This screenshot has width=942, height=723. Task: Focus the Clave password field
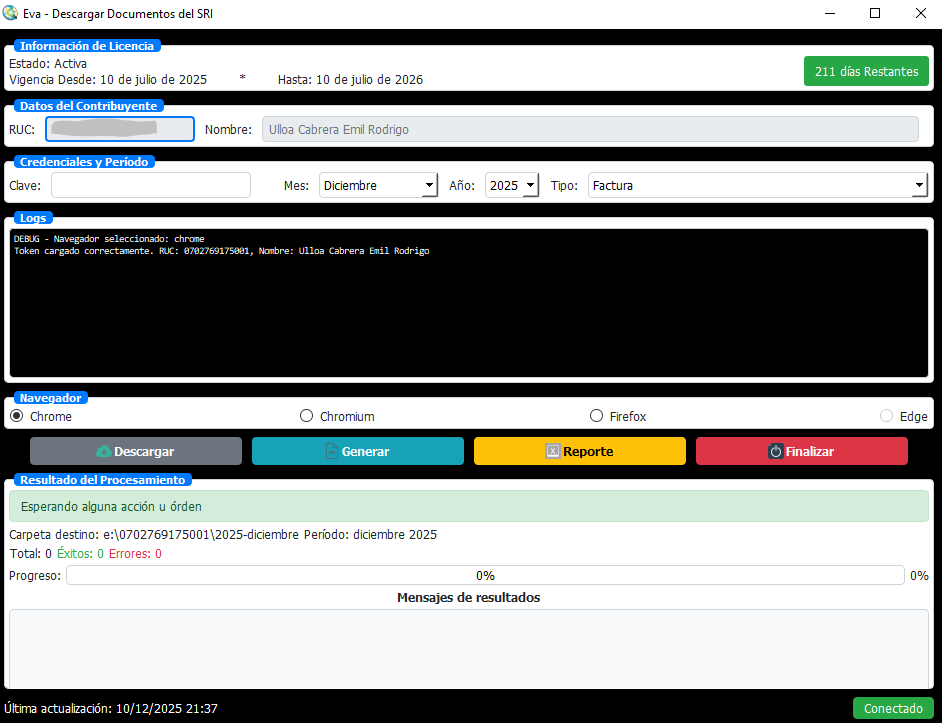pyautogui.click(x=151, y=185)
